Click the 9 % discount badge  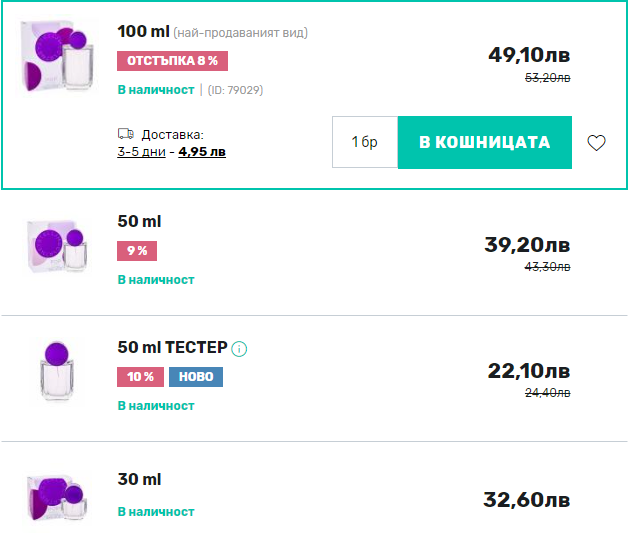[x=137, y=251]
